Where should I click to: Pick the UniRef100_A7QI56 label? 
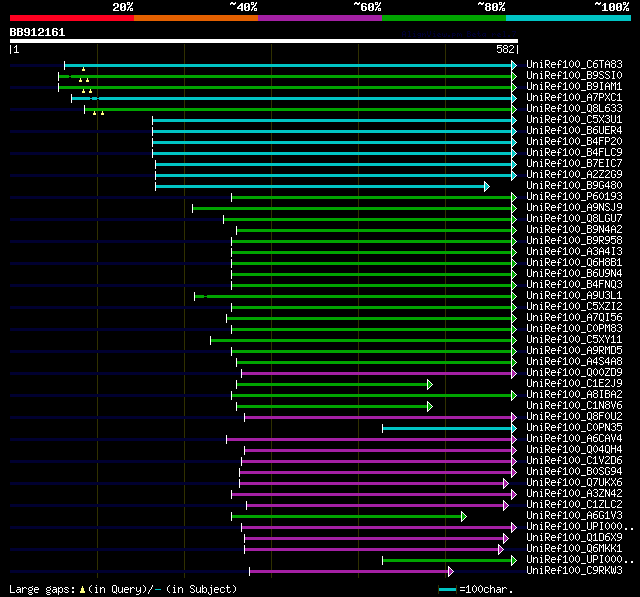574,318
